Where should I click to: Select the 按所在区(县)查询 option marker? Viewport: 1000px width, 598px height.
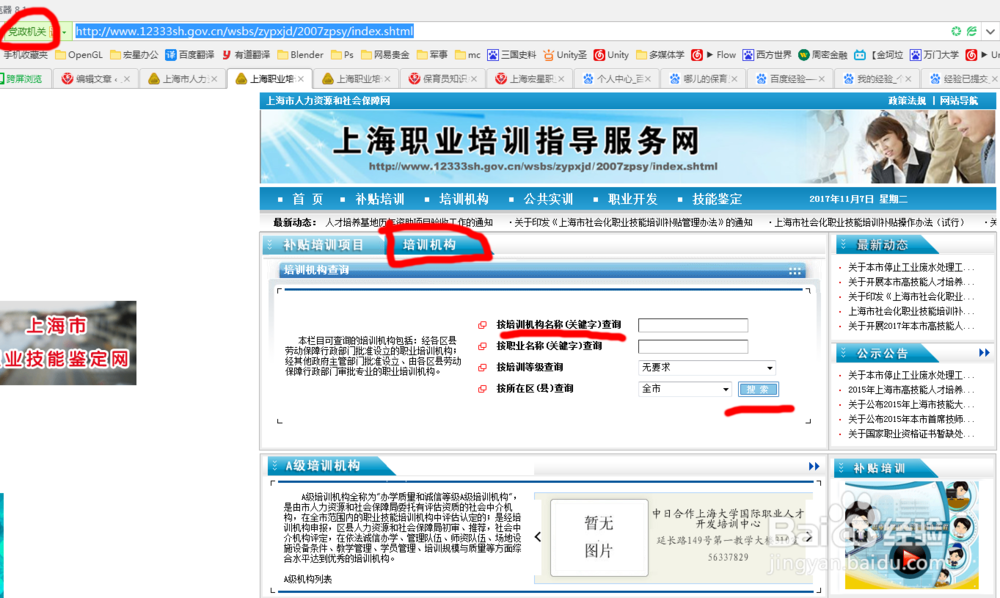[x=481, y=389]
